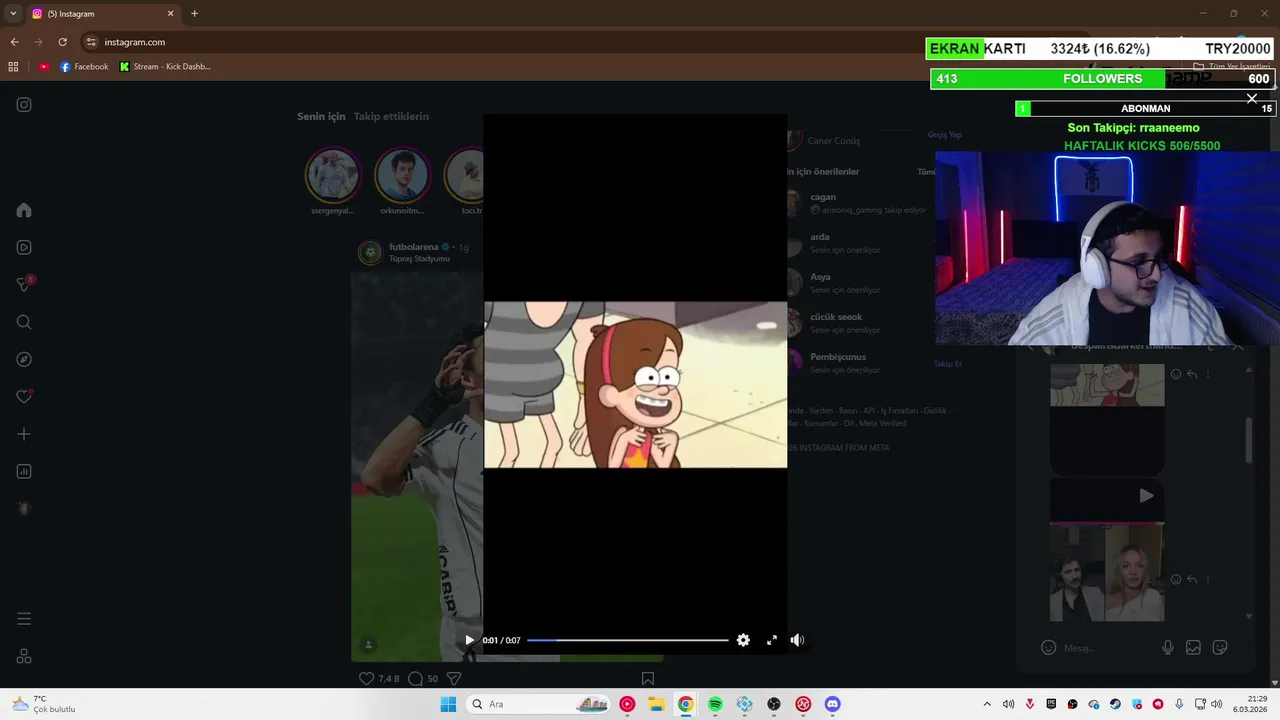Viewport: 1280px width, 720px height.
Task: Open the futbolarena profile link
Action: tap(414, 247)
